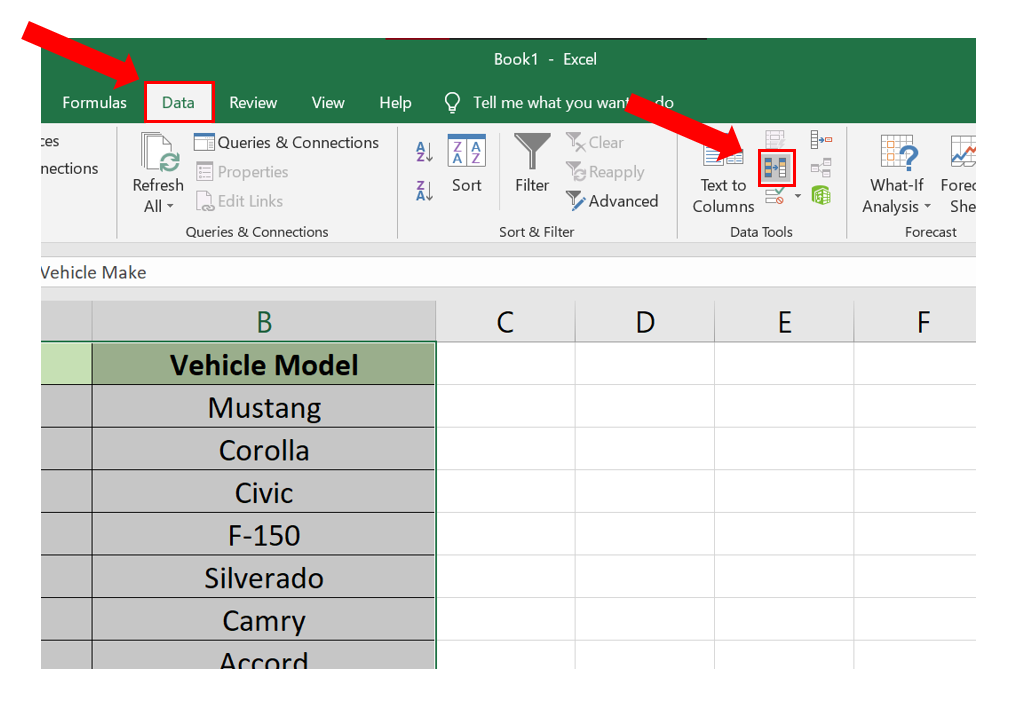Sort column Z to A descending

tap(425, 191)
